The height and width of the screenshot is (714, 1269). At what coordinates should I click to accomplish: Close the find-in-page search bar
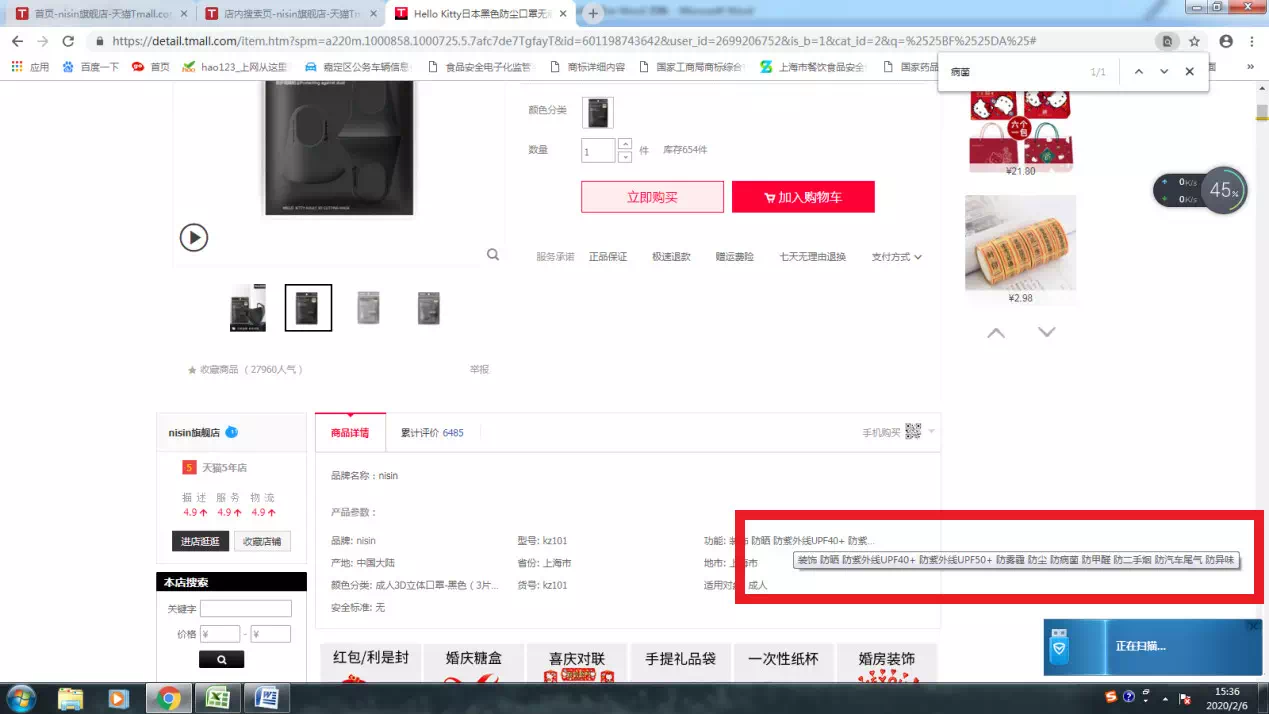click(1189, 72)
